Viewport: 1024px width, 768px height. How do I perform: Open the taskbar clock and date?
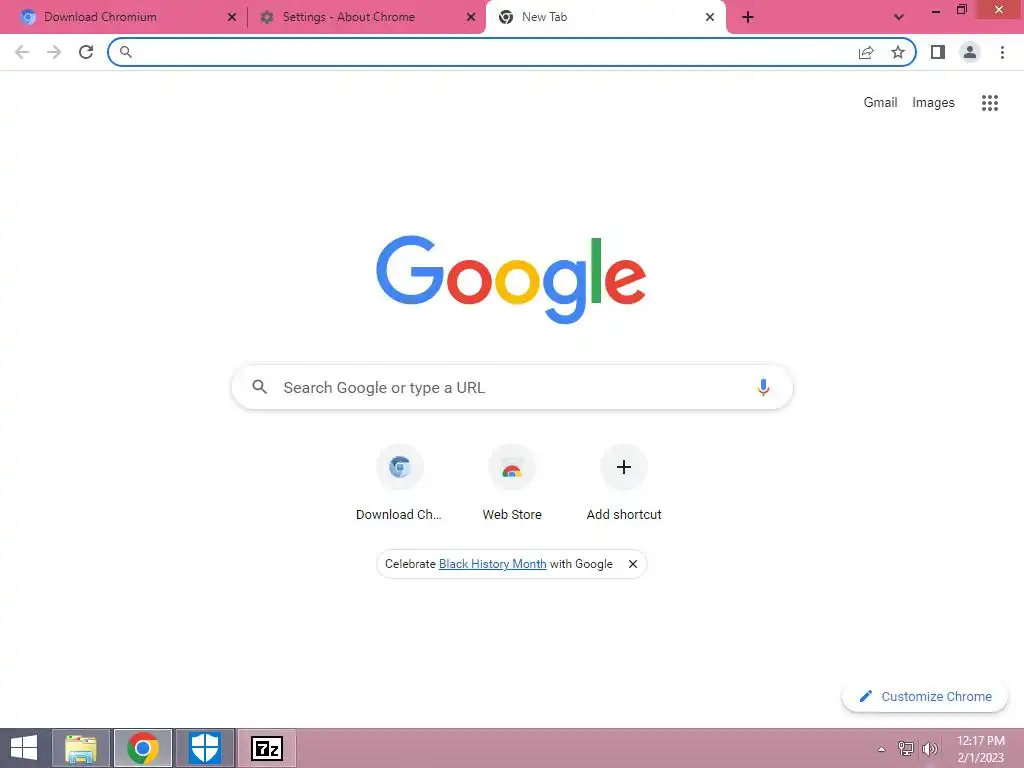tap(980, 749)
